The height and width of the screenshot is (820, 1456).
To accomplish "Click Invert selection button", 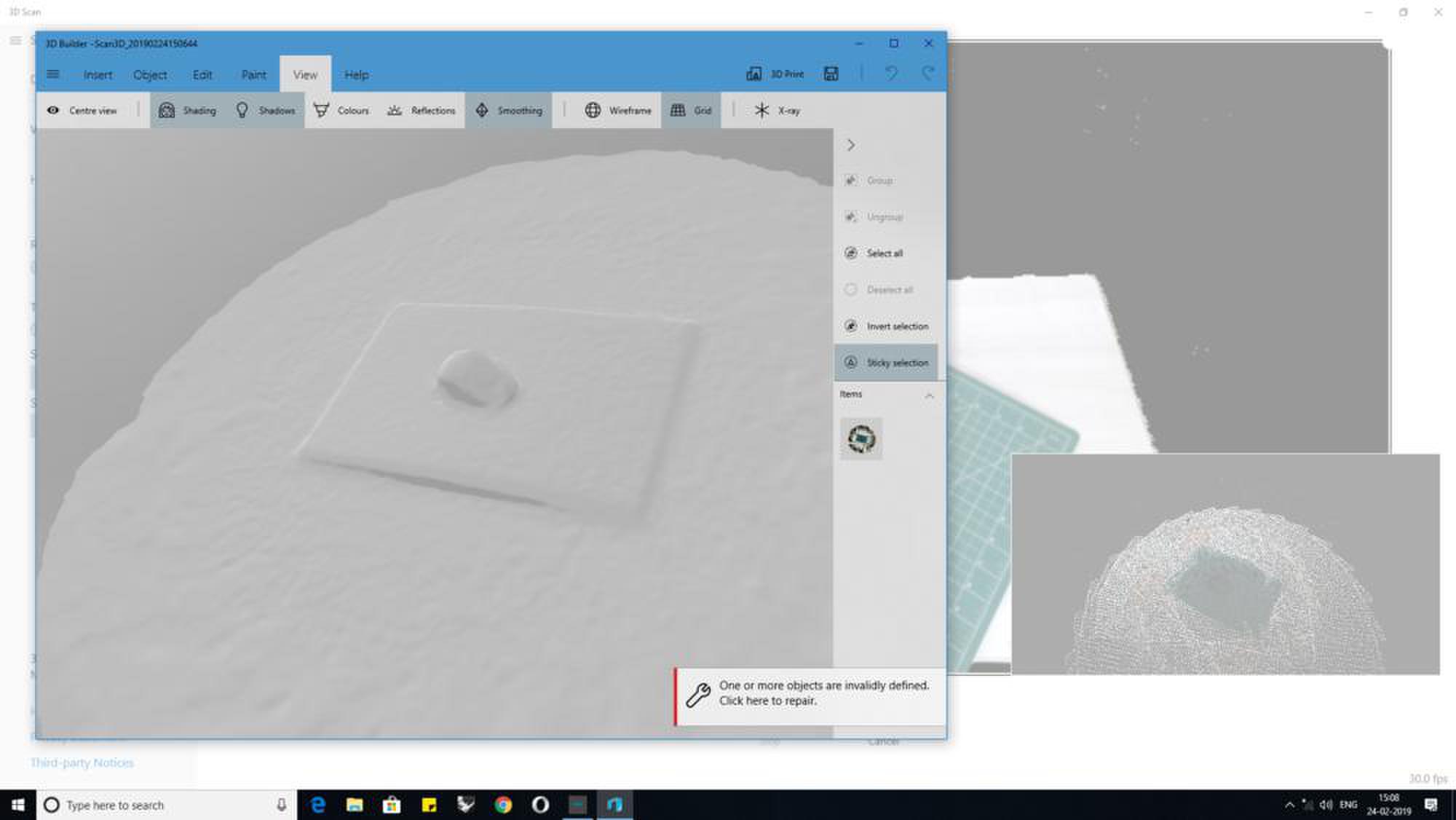I will (x=896, y=326).
